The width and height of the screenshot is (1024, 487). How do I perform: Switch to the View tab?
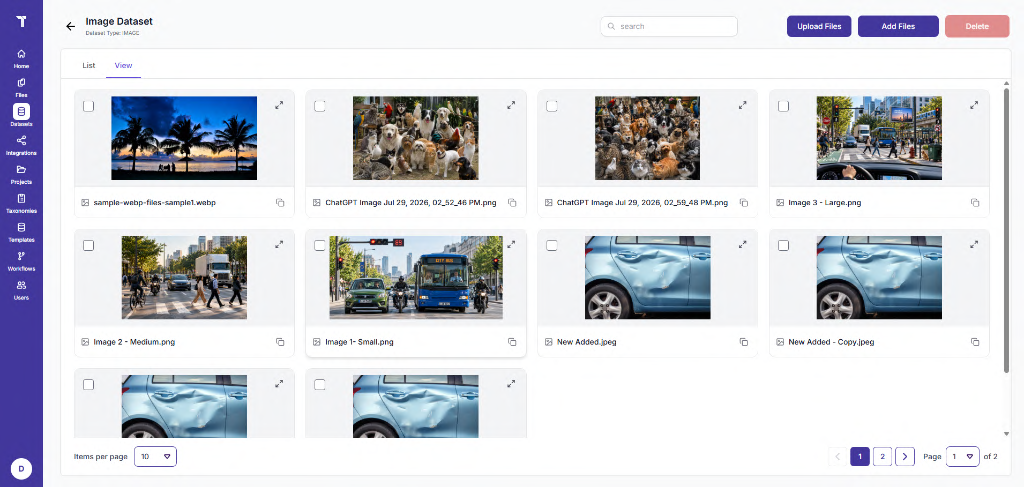(123, 65)
